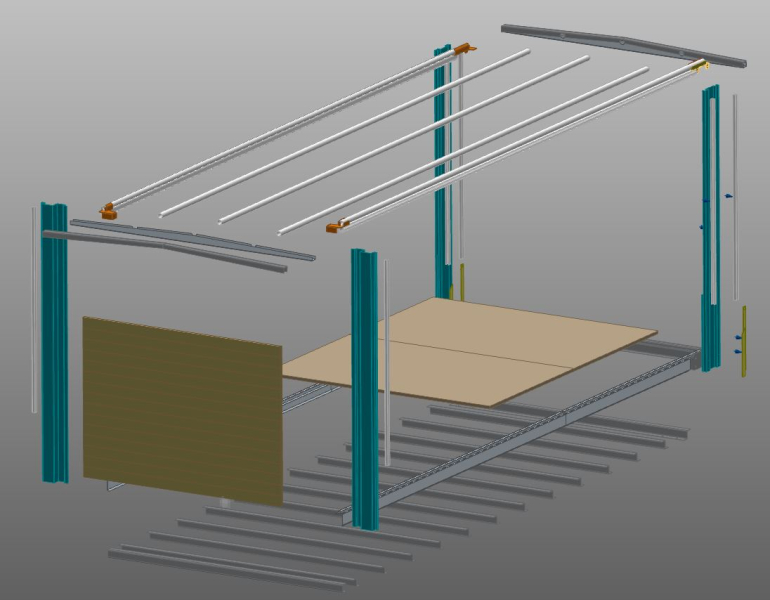Select the white rod beside front center post
Screen dimensions: 770x600
click(x=385, y=360)
